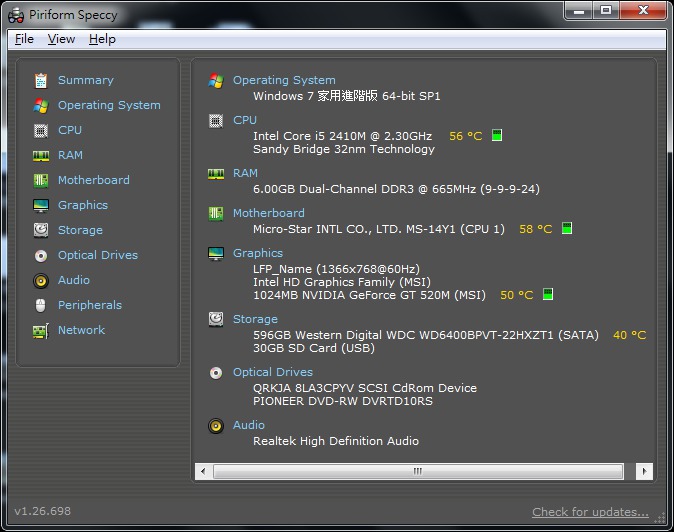
Task: Click the Summary clipboard icon in sidebar
Action: tap(41, 80)
